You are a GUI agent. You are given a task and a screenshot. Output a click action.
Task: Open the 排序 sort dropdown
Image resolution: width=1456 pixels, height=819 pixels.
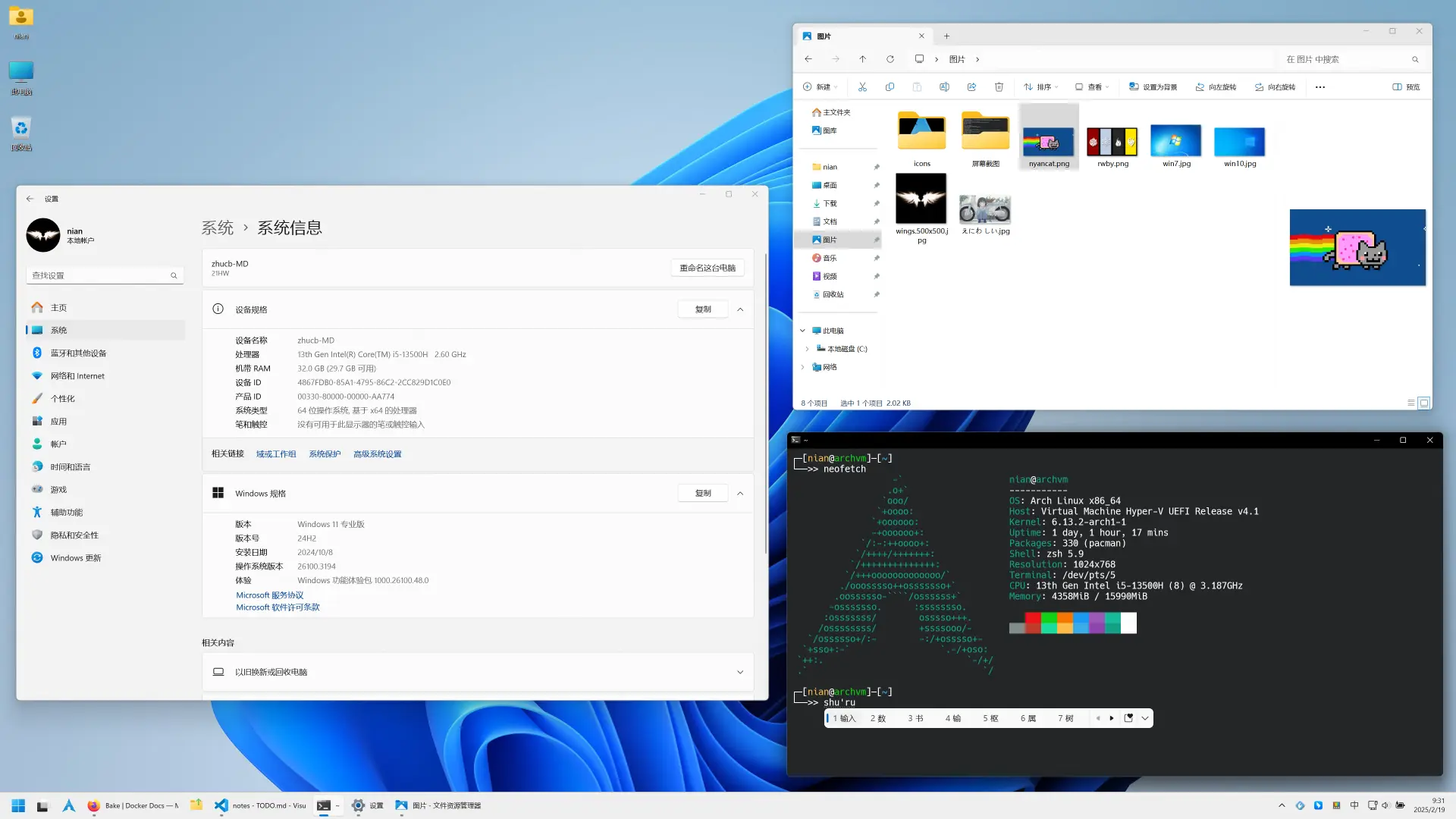pos(1040,87)
